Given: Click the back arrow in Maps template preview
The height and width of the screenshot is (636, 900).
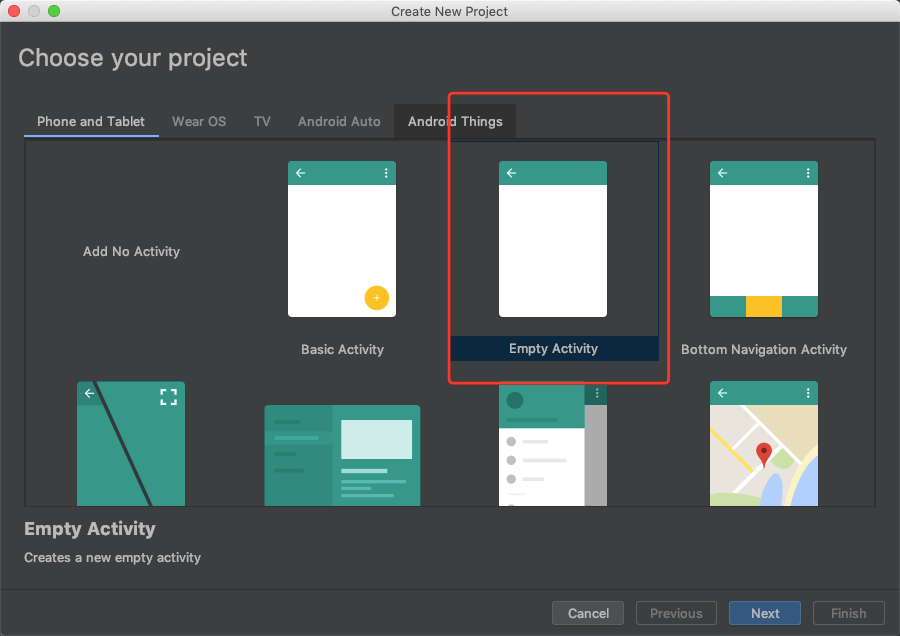Looking at the screenshot, I should [x=723, y=393].
